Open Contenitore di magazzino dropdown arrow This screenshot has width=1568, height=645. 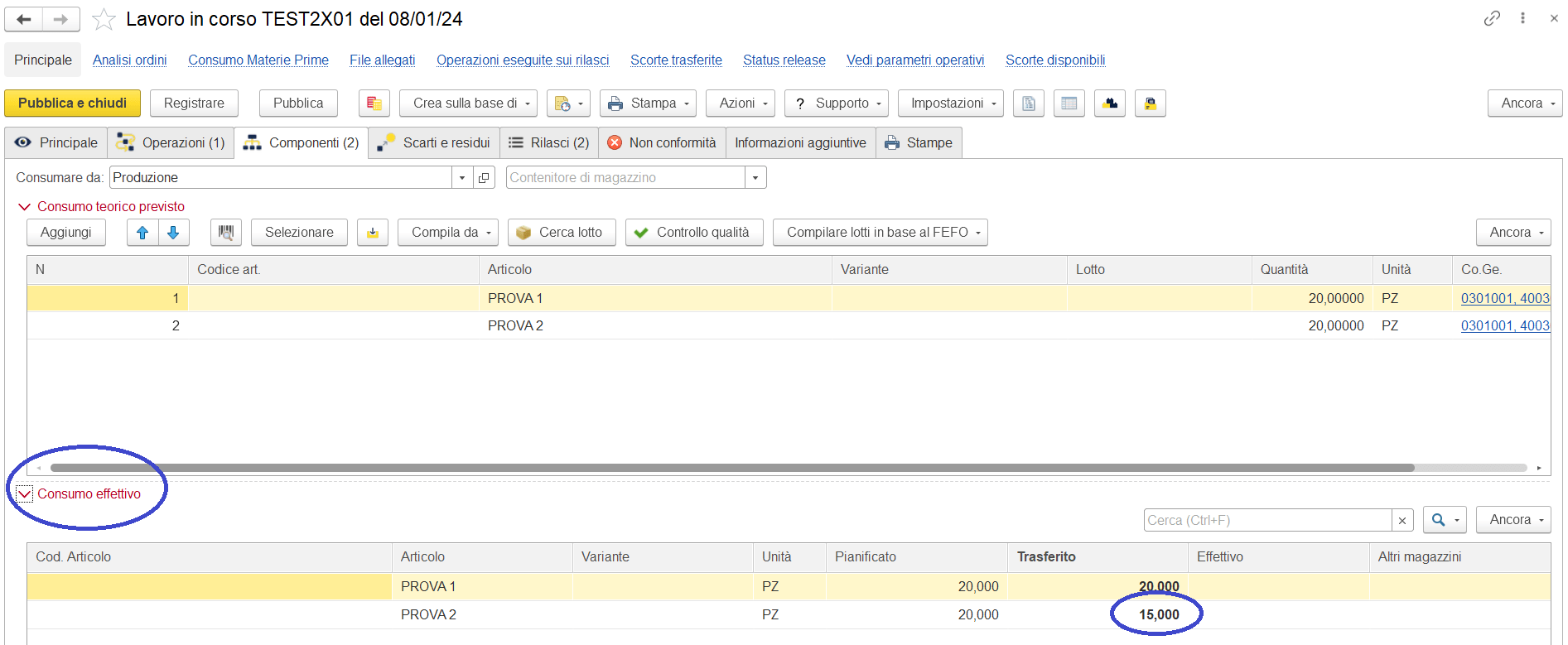[755, 177]
